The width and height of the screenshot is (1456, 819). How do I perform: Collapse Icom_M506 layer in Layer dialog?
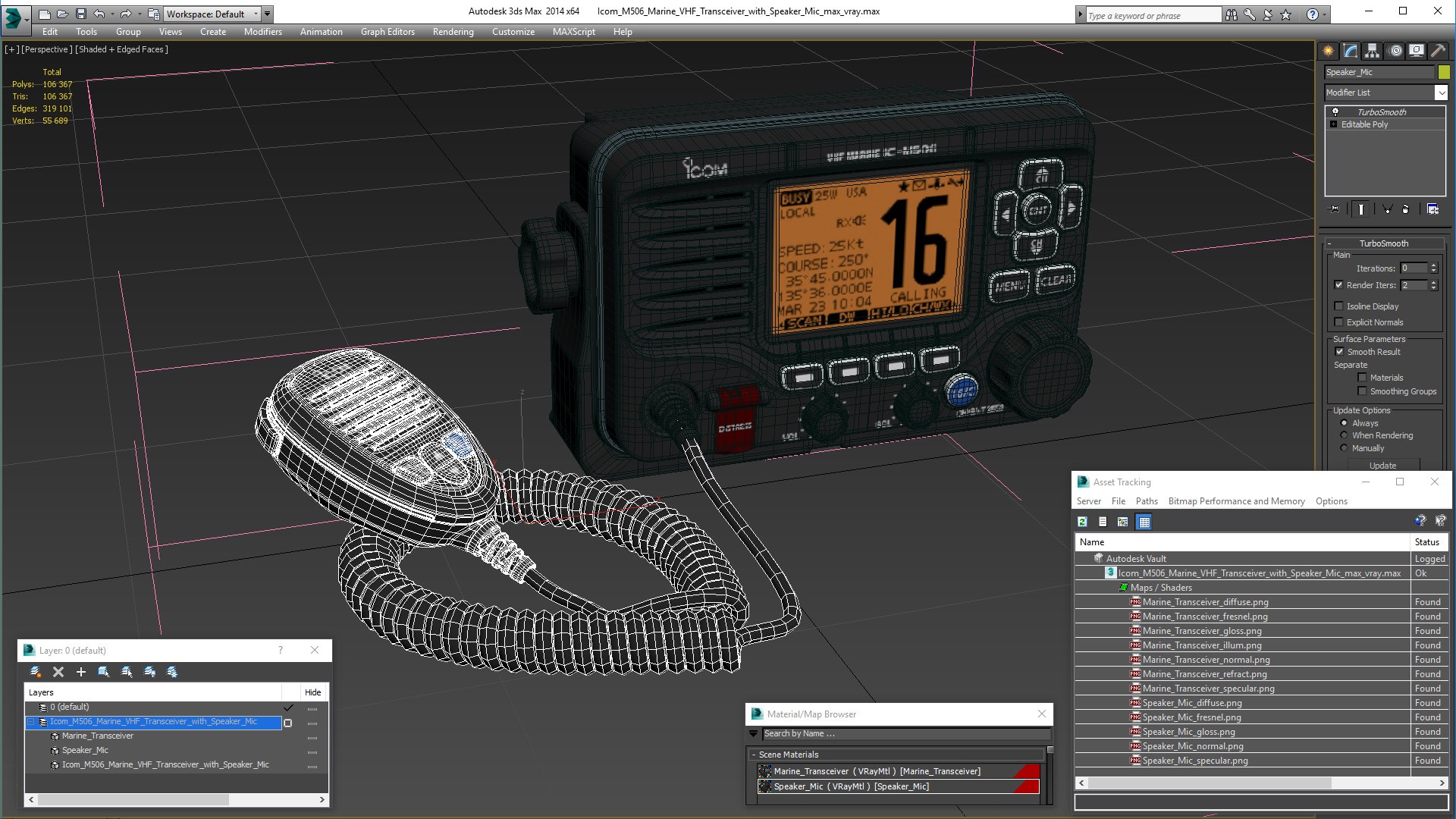32,722
